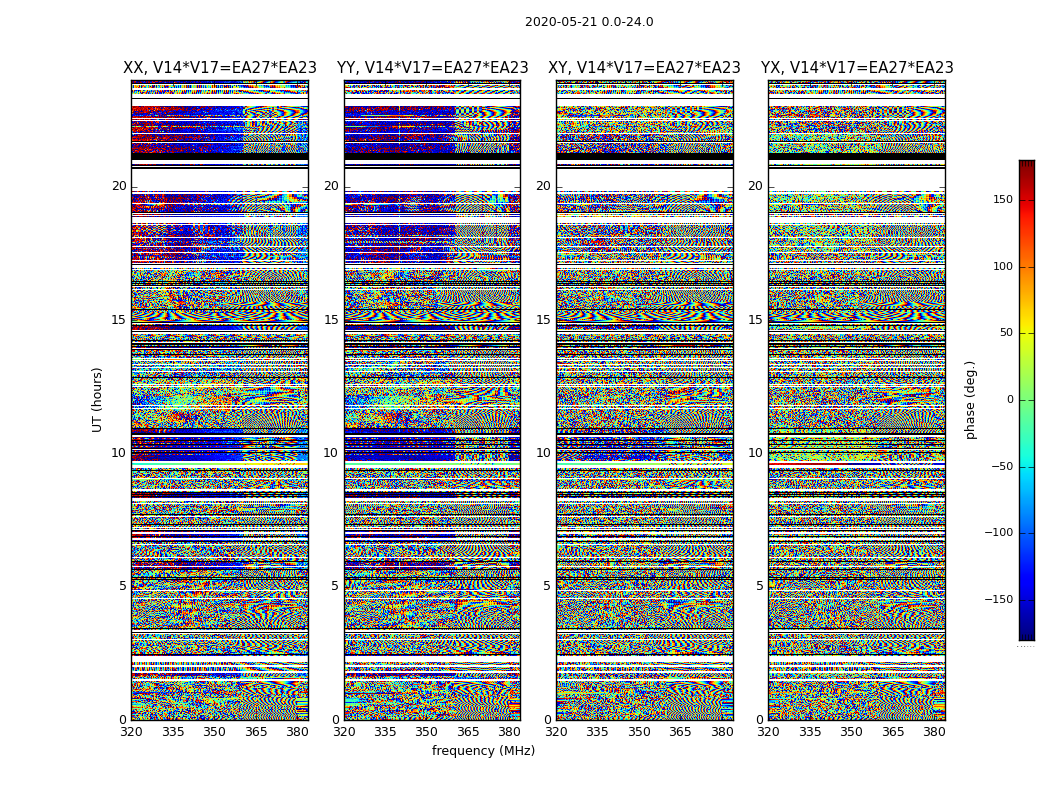Click the '365' frequency tick under XX panel

click(256, 732)
